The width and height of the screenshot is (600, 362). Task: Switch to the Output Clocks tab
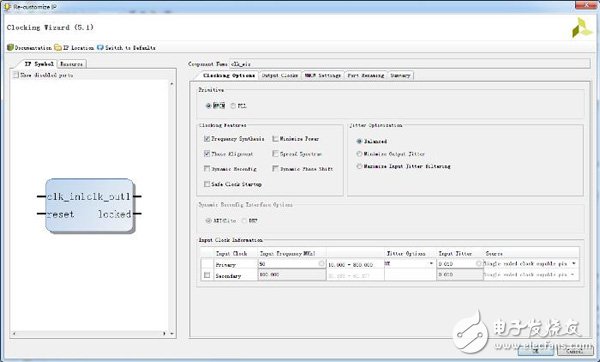[x=280, y=75]
